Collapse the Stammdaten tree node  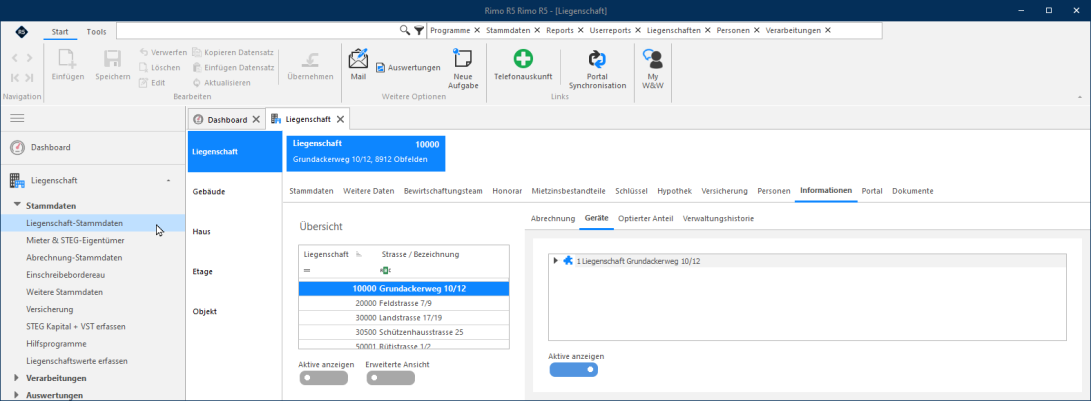(17, 206)
